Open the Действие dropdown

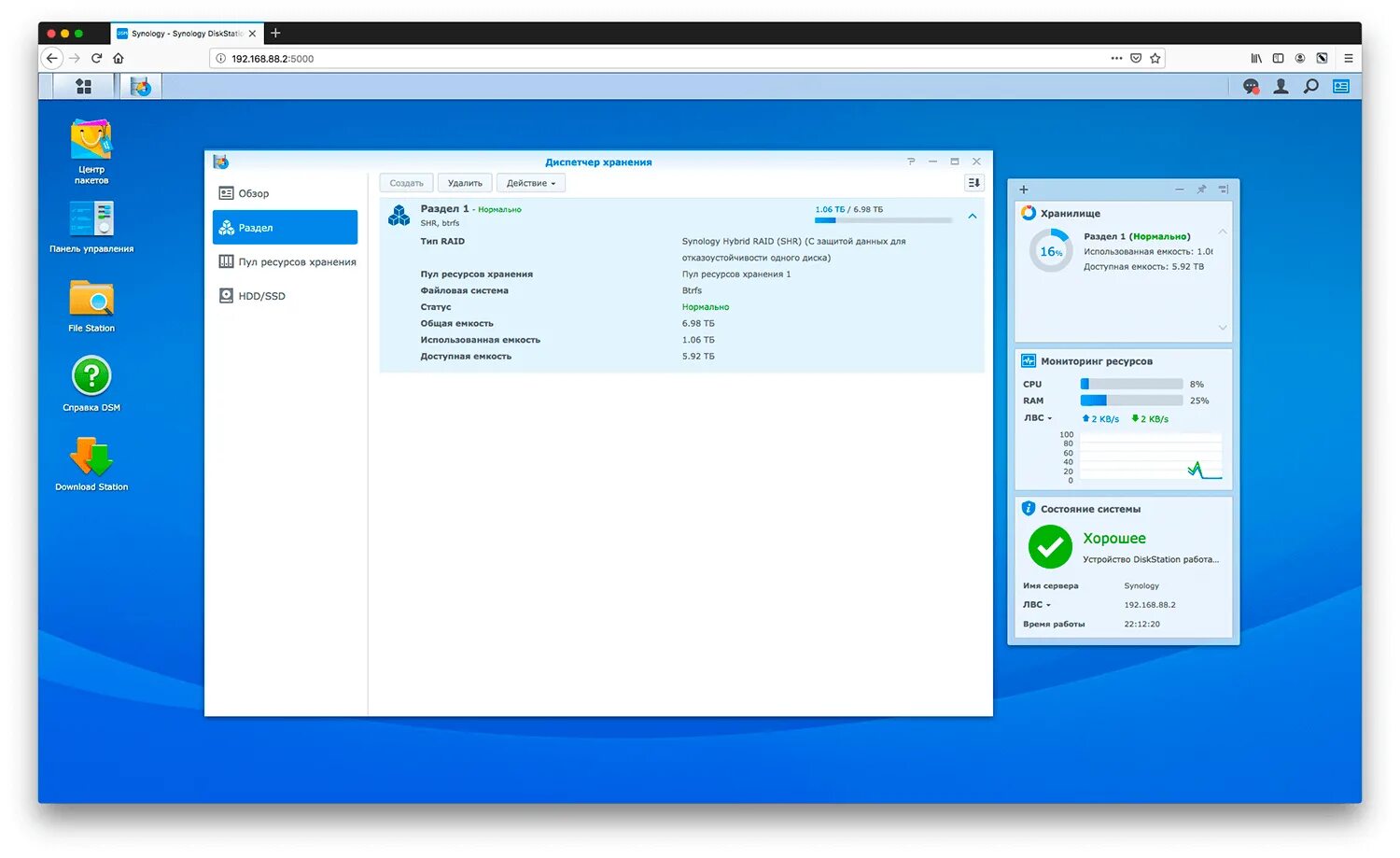(x=531, y=183)
